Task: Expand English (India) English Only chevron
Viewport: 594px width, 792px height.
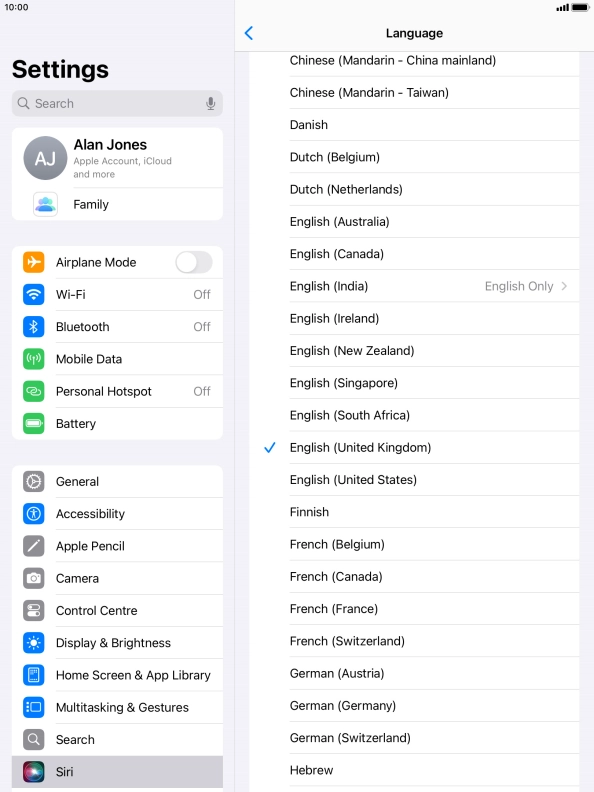Action: click(x=564, y=286)
